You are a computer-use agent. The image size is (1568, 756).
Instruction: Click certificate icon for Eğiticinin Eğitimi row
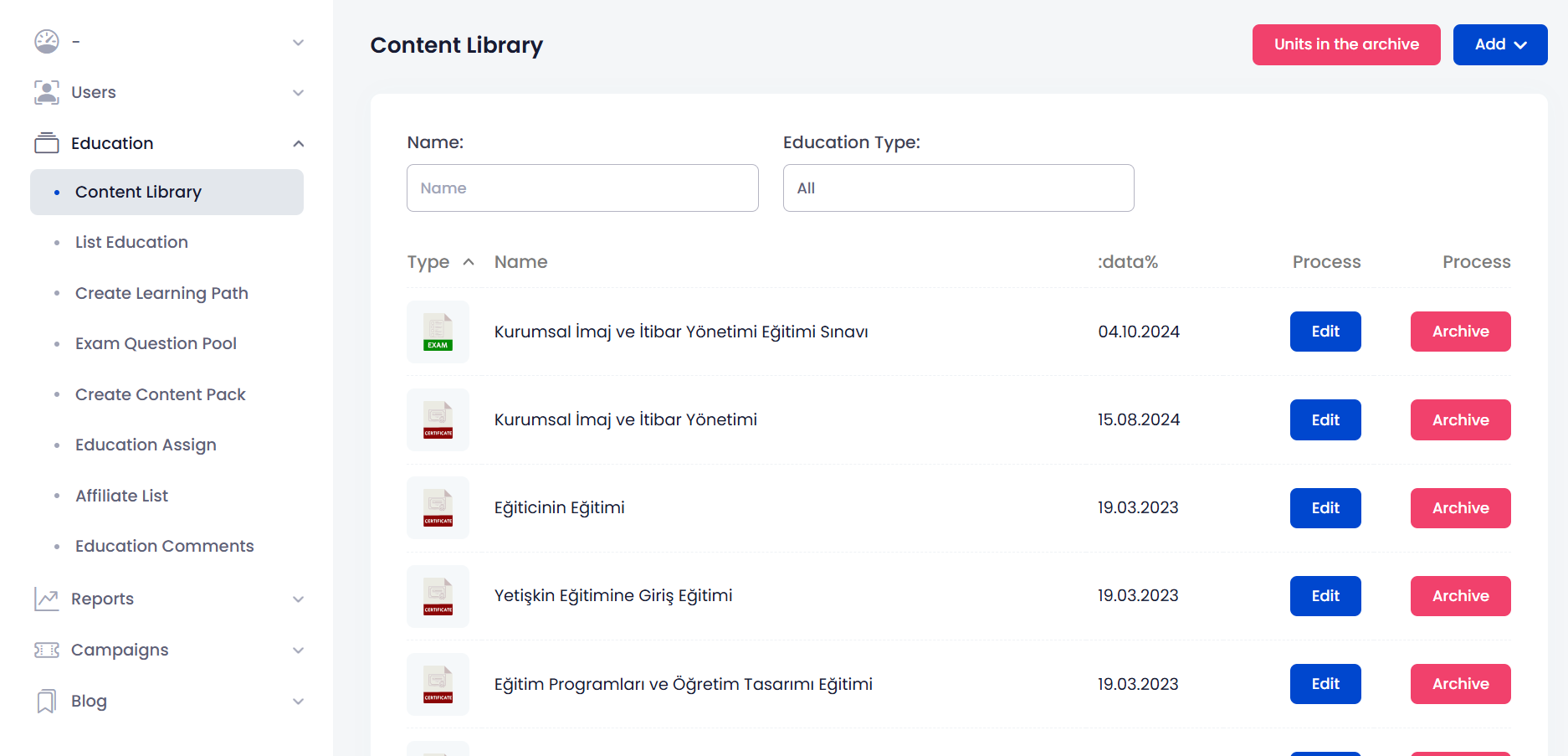438,508
